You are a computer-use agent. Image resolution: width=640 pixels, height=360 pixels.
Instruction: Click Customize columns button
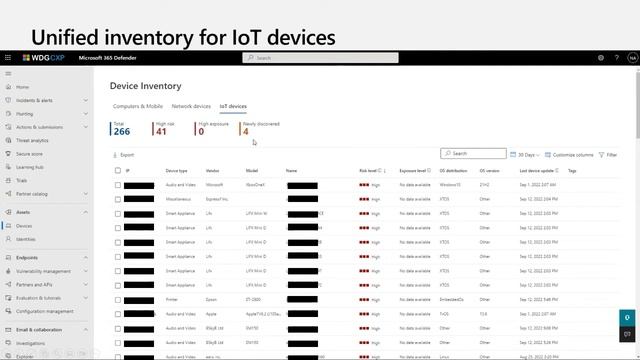click(569, 155)
